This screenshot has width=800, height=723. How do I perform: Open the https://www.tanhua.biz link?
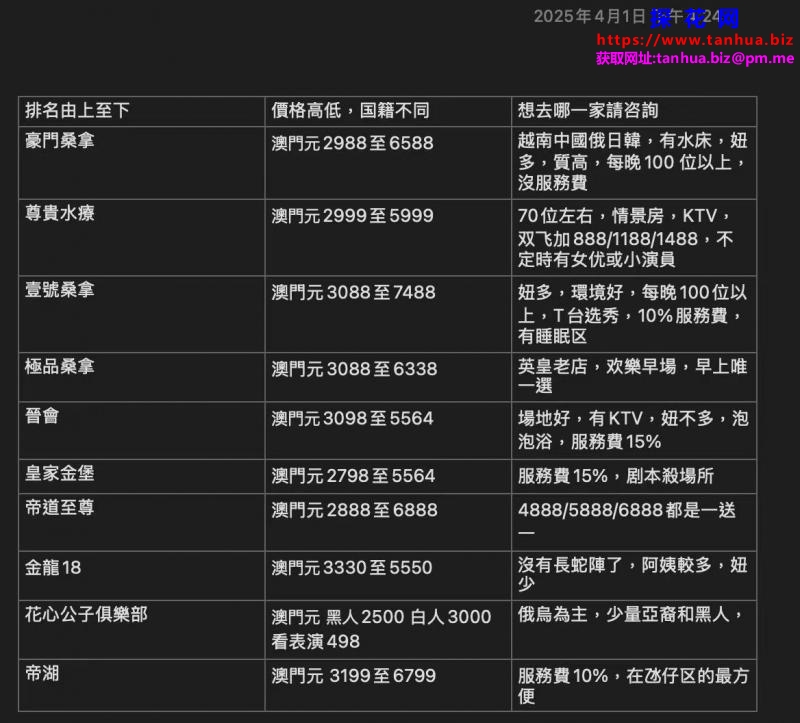pos(694,40)
